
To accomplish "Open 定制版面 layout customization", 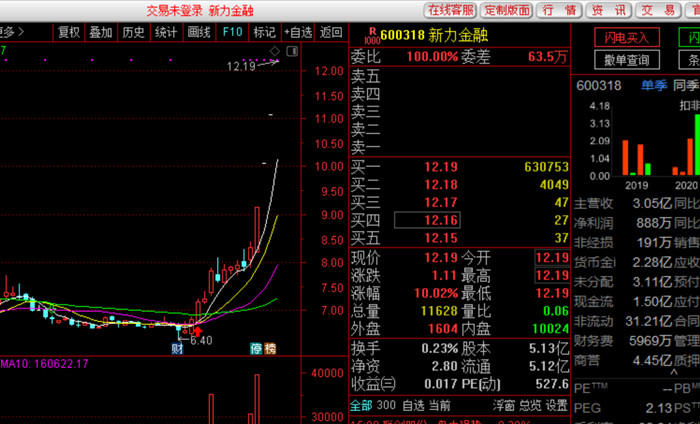I will tap(507, 10).
